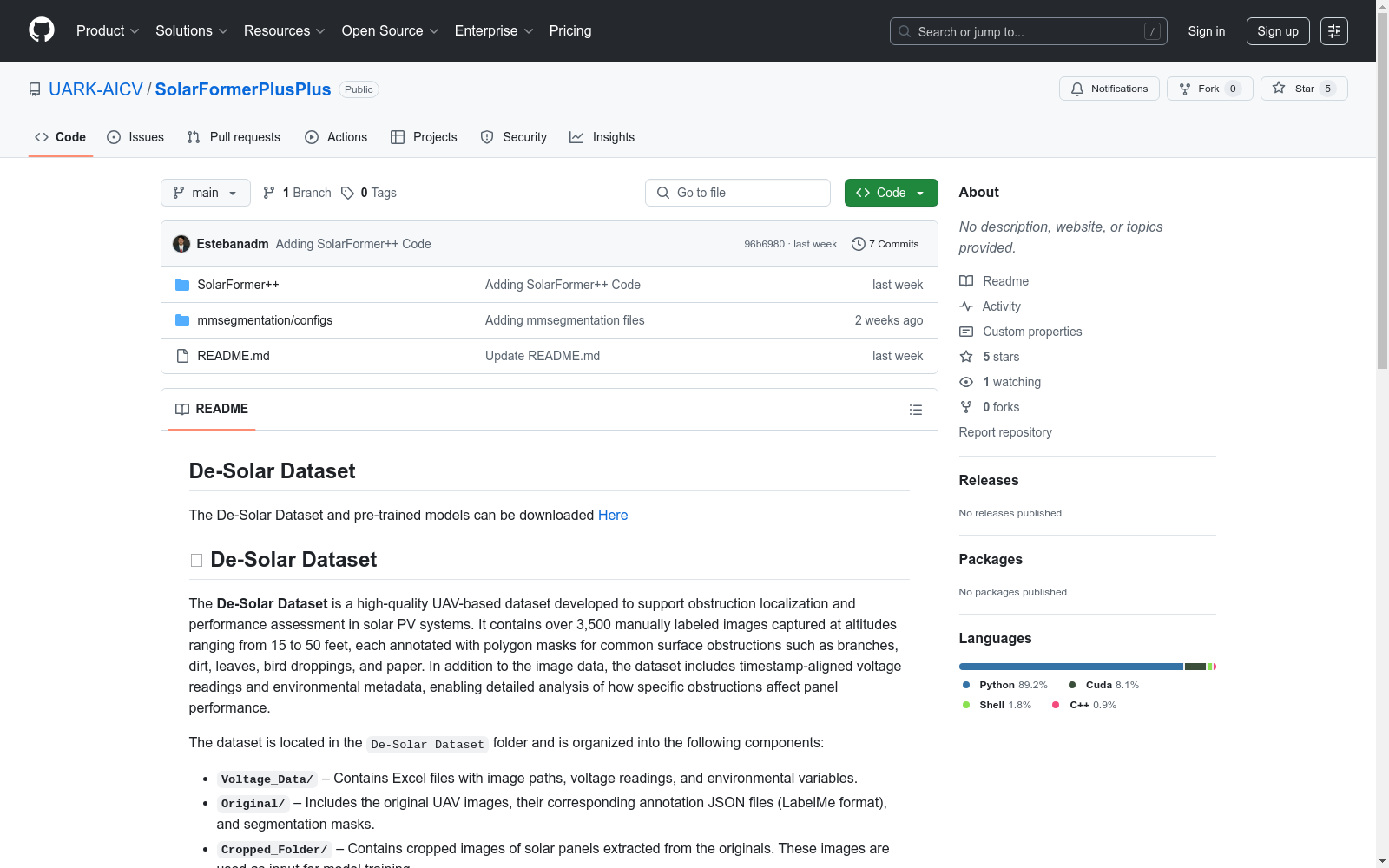Open the green Code dropdown button
This screenshot has height=868, width=1389.
(x=891, y=193)
